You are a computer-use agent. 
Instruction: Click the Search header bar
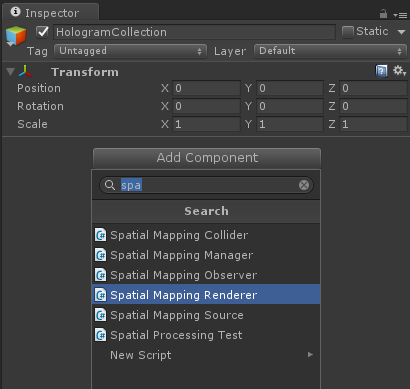pyautogui.click(x=206, y=211)
